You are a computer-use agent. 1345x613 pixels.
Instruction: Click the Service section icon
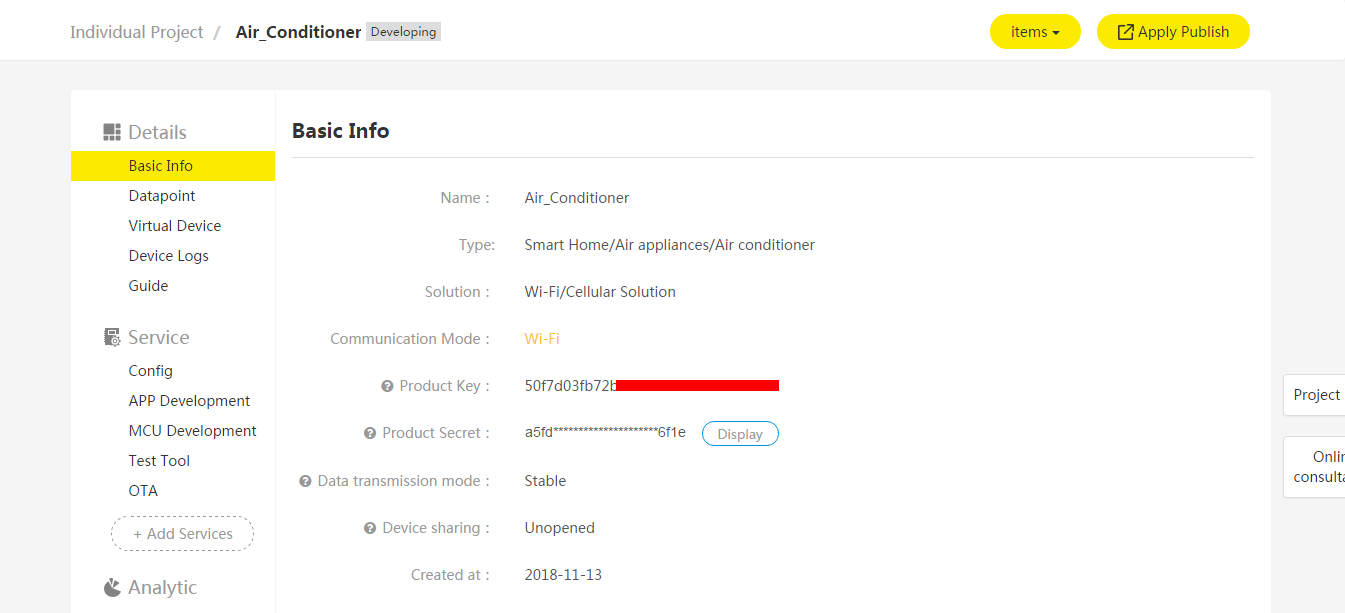click(112, 337)
